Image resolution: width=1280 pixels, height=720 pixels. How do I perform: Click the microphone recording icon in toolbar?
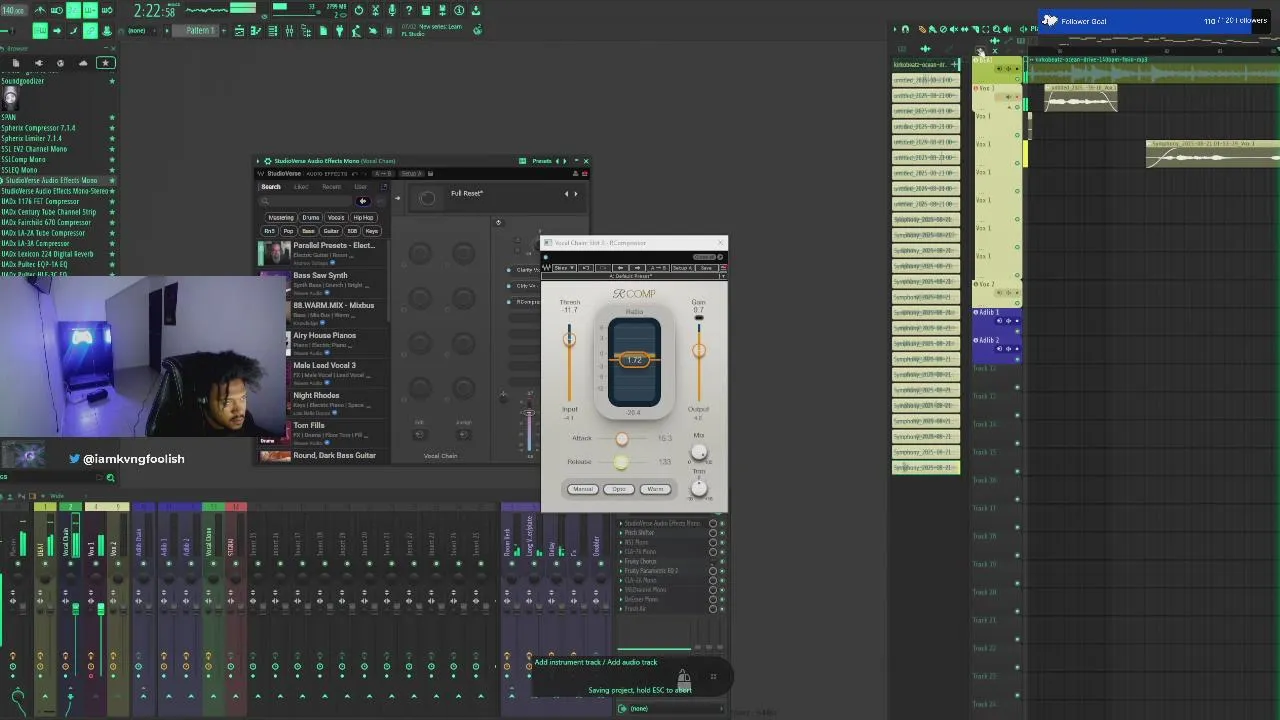392,10
